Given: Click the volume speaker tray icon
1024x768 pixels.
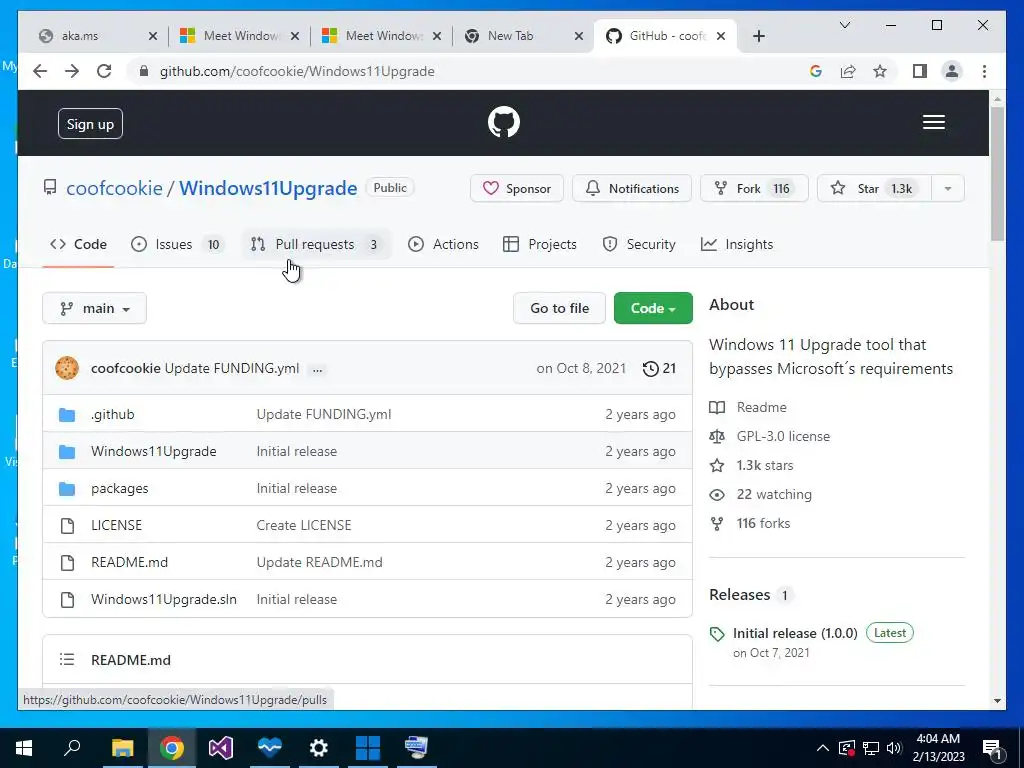Looking at the screenshot, I should pyautogui.click(x=894, y=748).
